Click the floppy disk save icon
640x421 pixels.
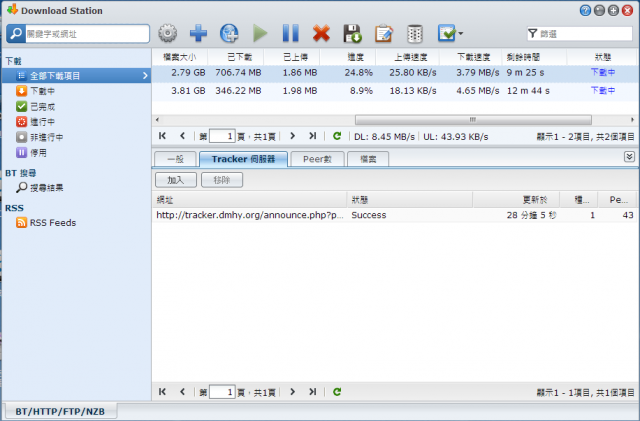352,33
